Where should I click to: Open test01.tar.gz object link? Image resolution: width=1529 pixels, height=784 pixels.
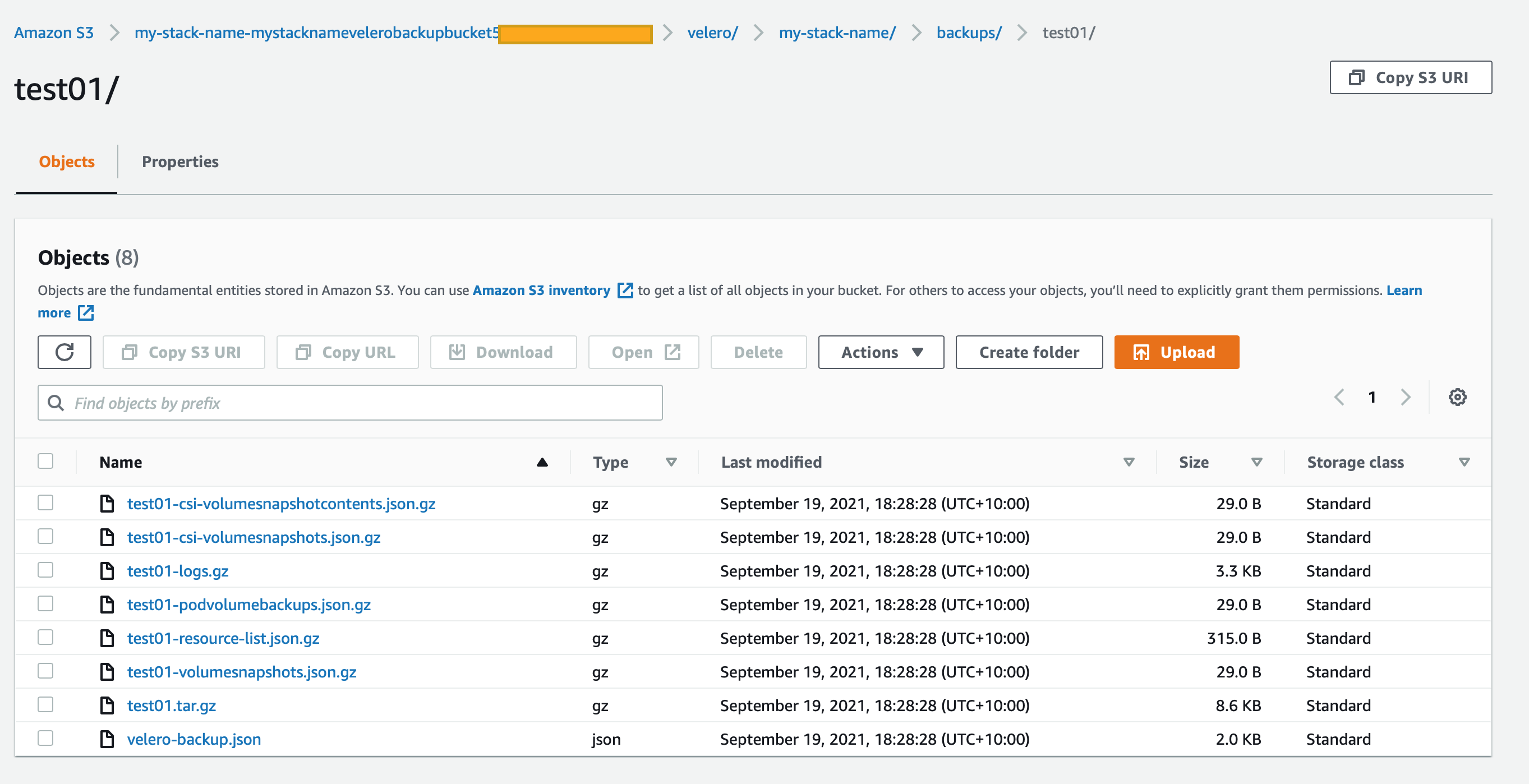click(x=172, y=705)
